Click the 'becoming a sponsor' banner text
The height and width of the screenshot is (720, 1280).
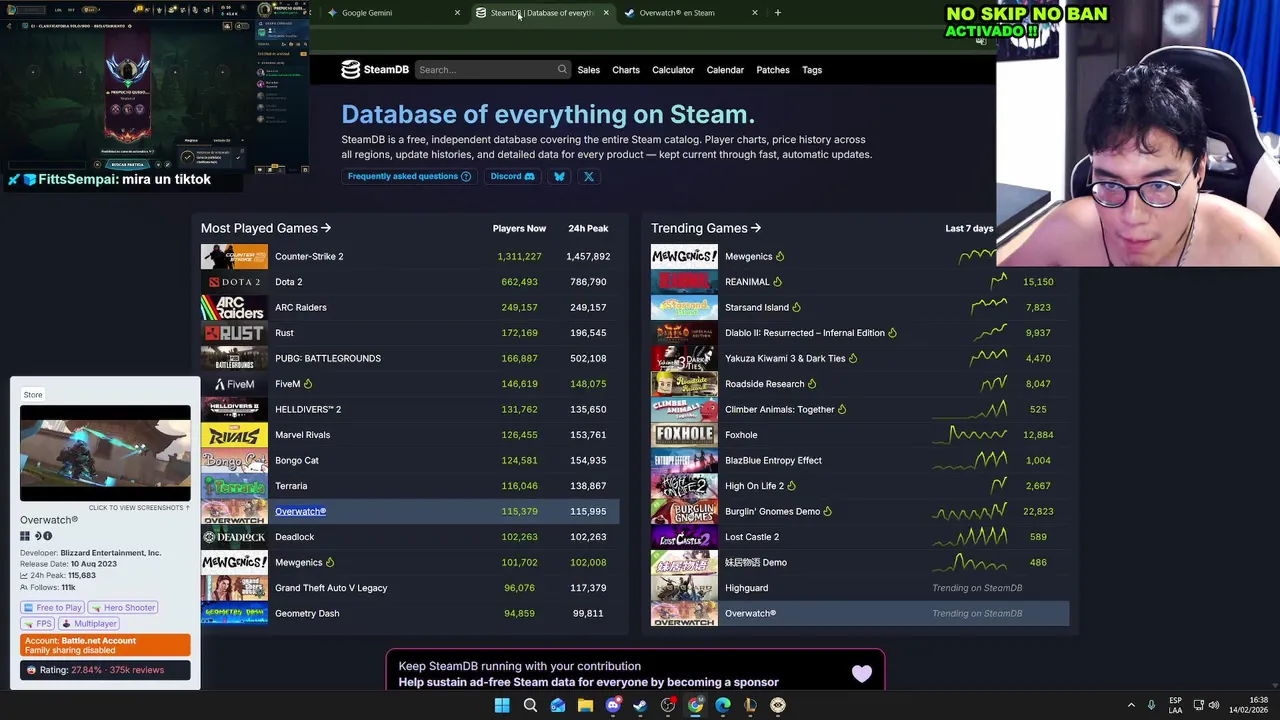pyautogui.click(x=588, y=682)
